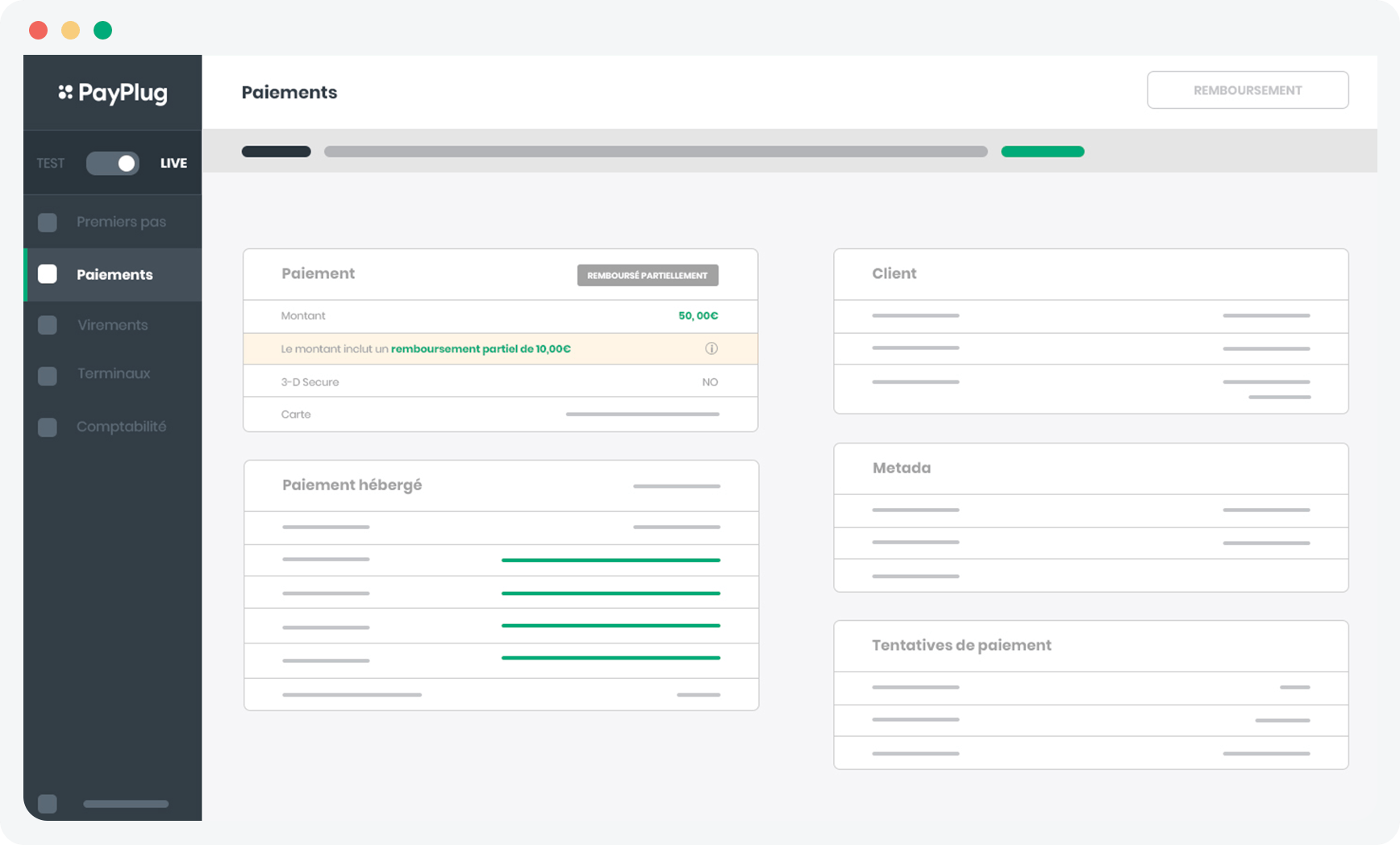This screenshot has height=845, width=1400.
Task: Click the bottom sidebar account icon
Action: tap(48, 803)
